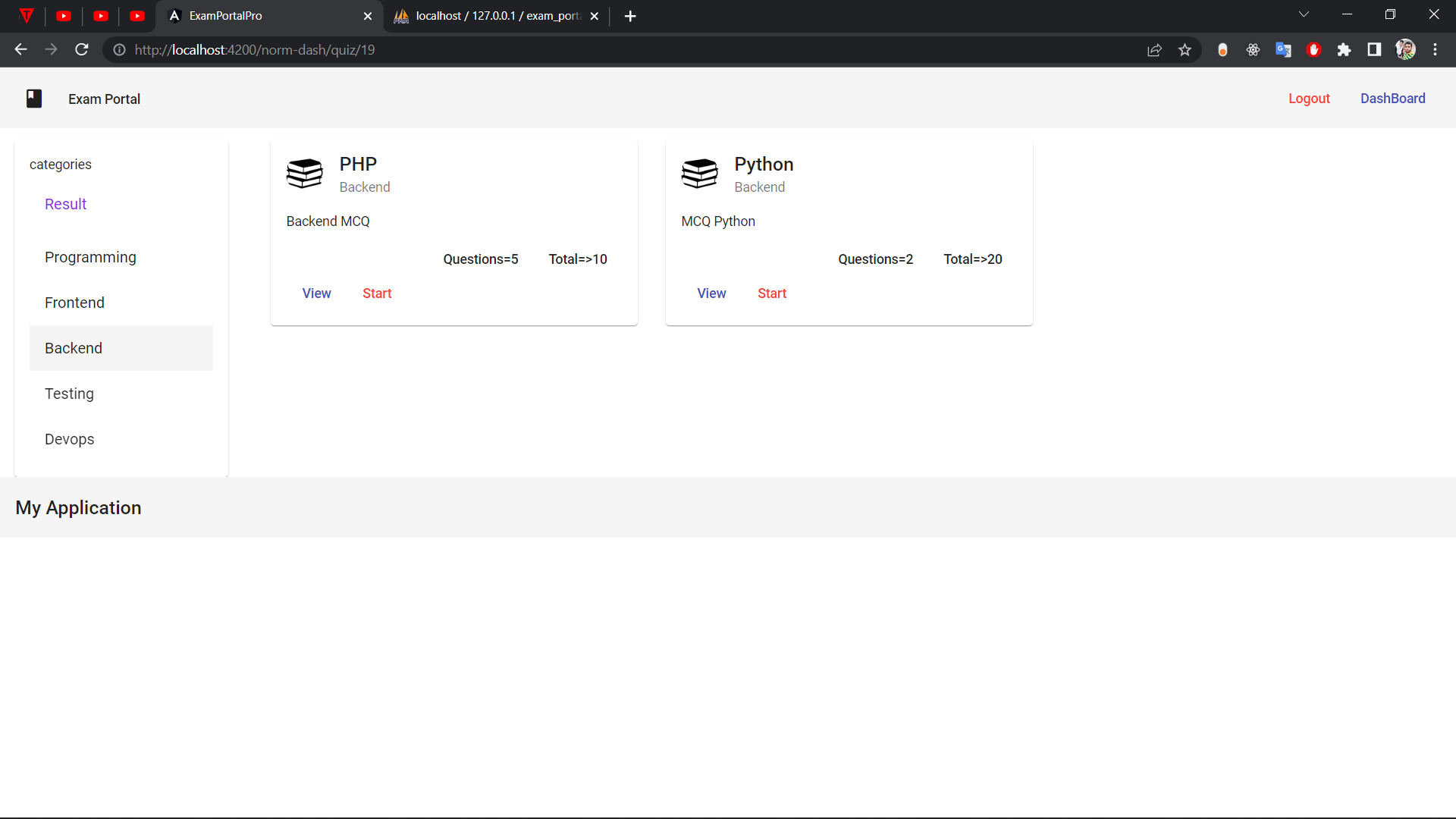Click the PHP quiz books icon
This screenshot has height=819, width=1456.
pyautogui.click(x=305, y=174)
